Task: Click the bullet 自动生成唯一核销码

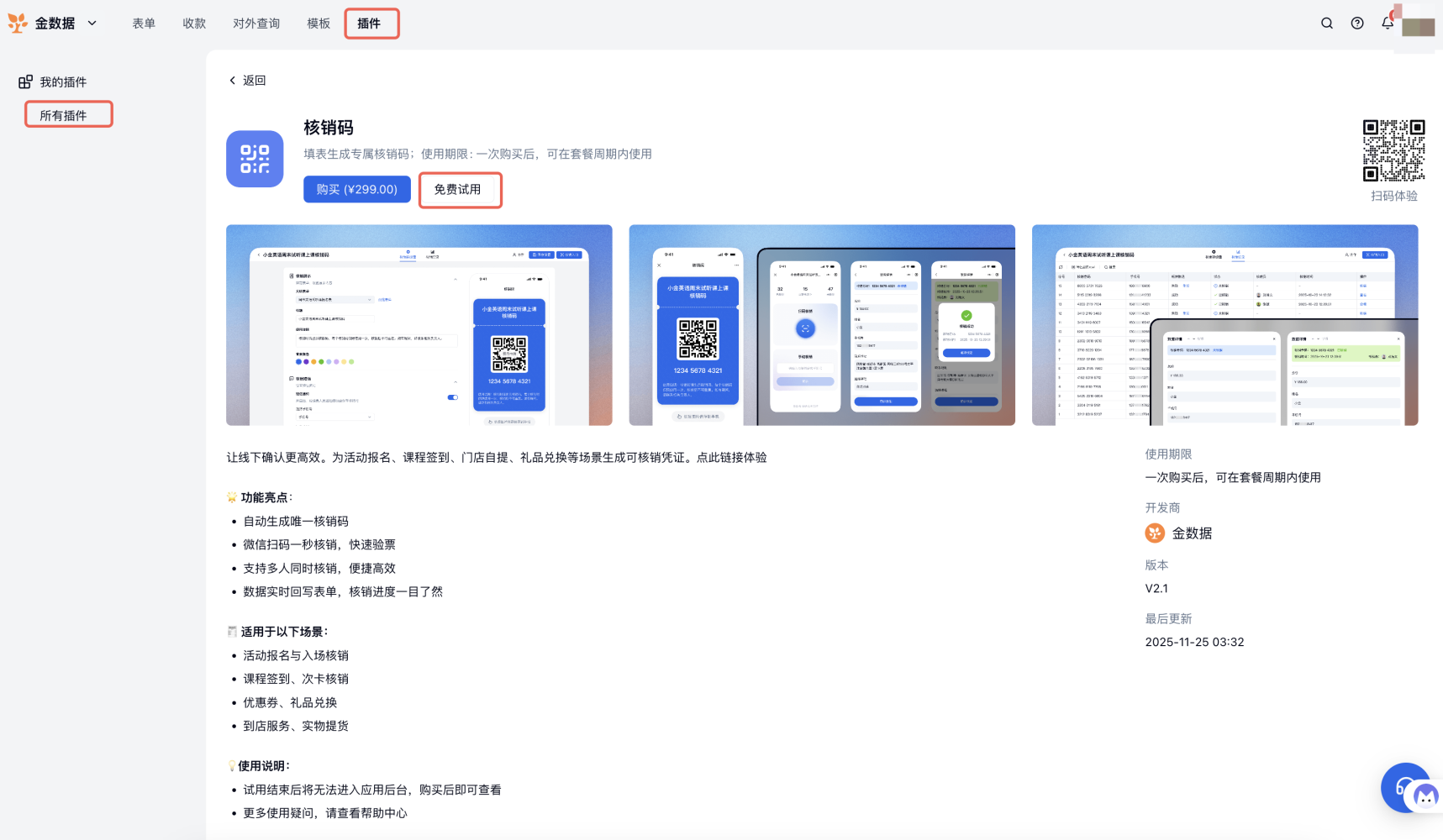Action: [296, 522]
